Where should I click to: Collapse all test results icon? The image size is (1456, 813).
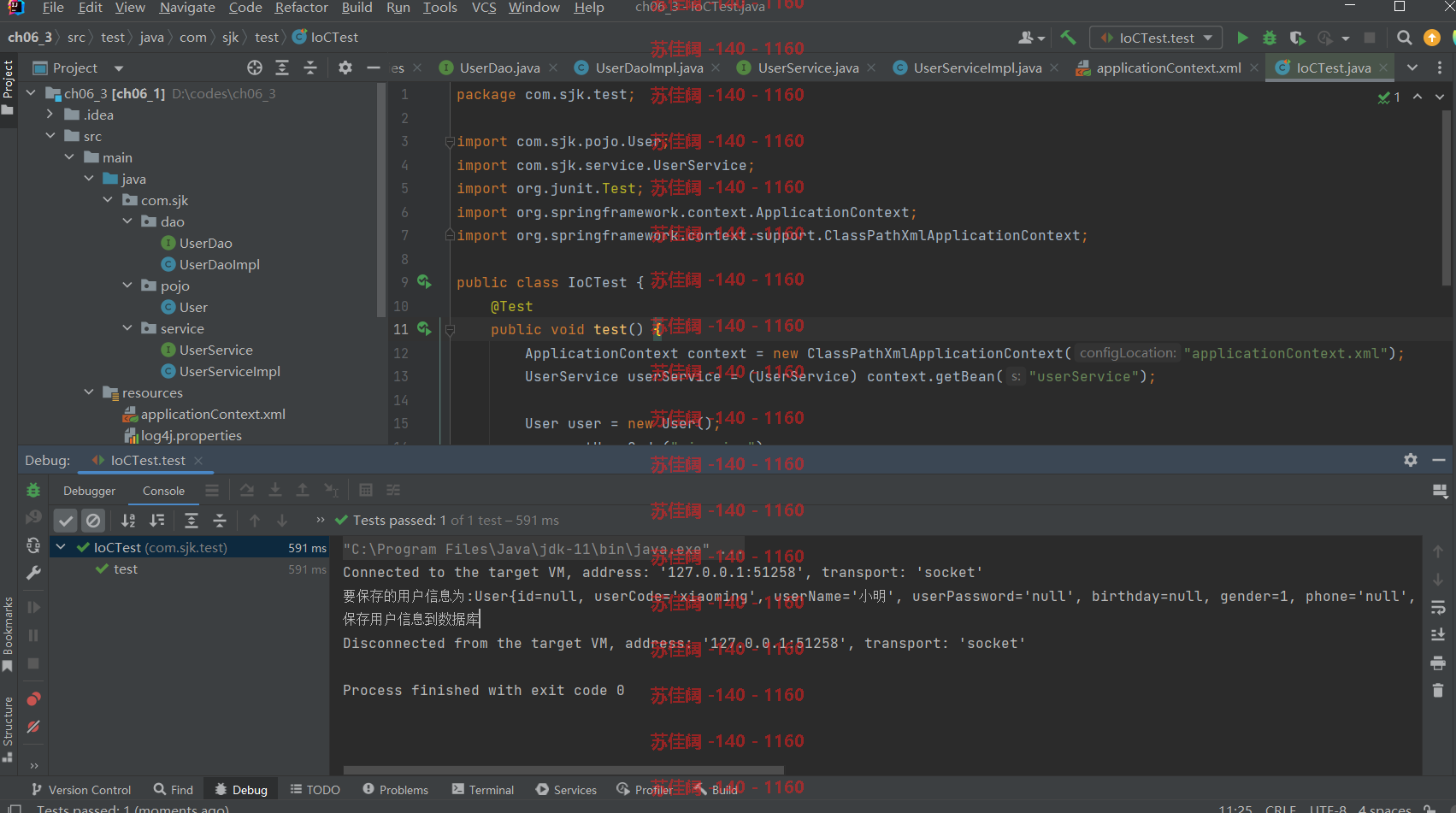220,520
